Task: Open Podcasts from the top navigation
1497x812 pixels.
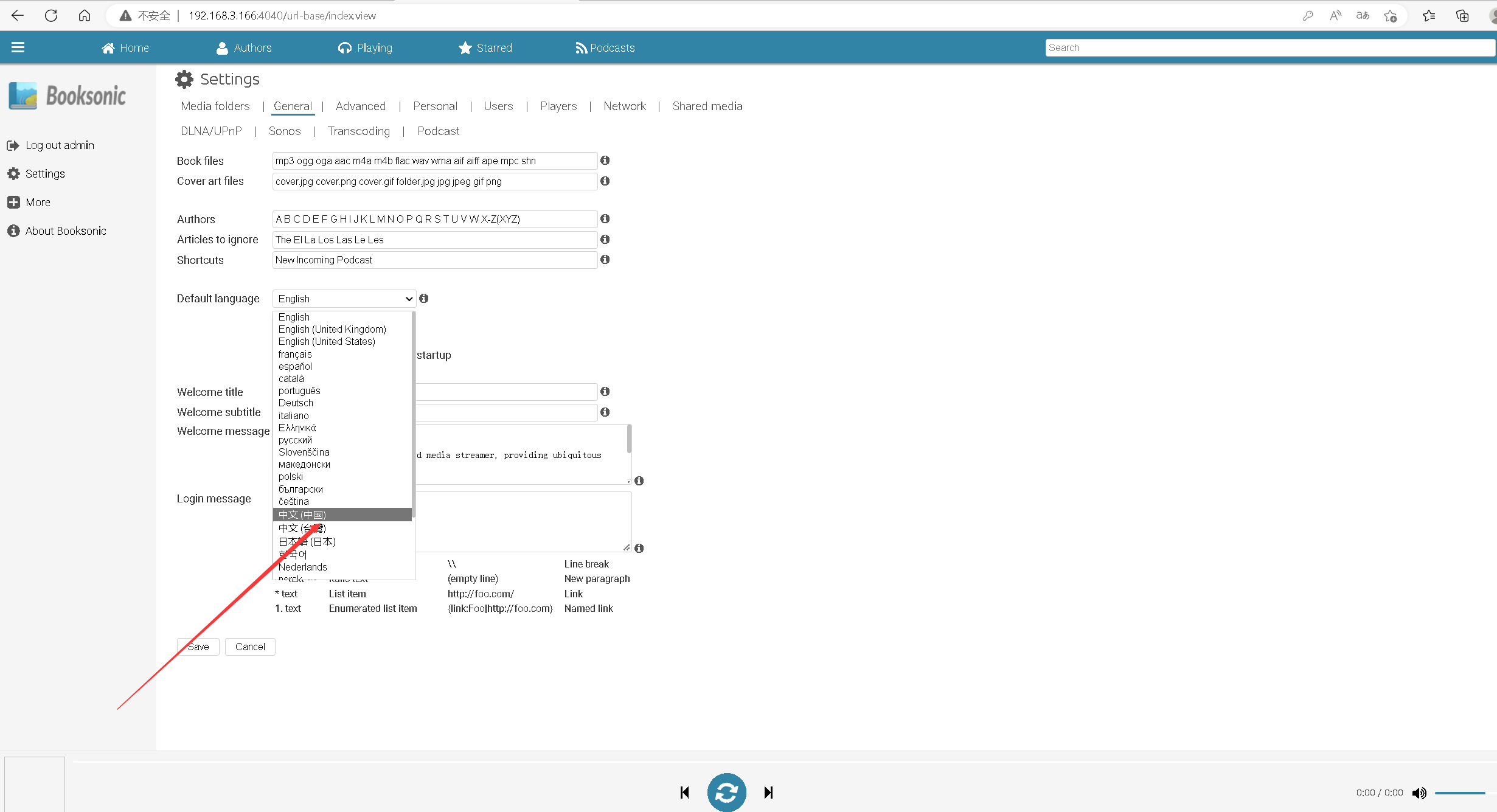Action: [605, 48]
